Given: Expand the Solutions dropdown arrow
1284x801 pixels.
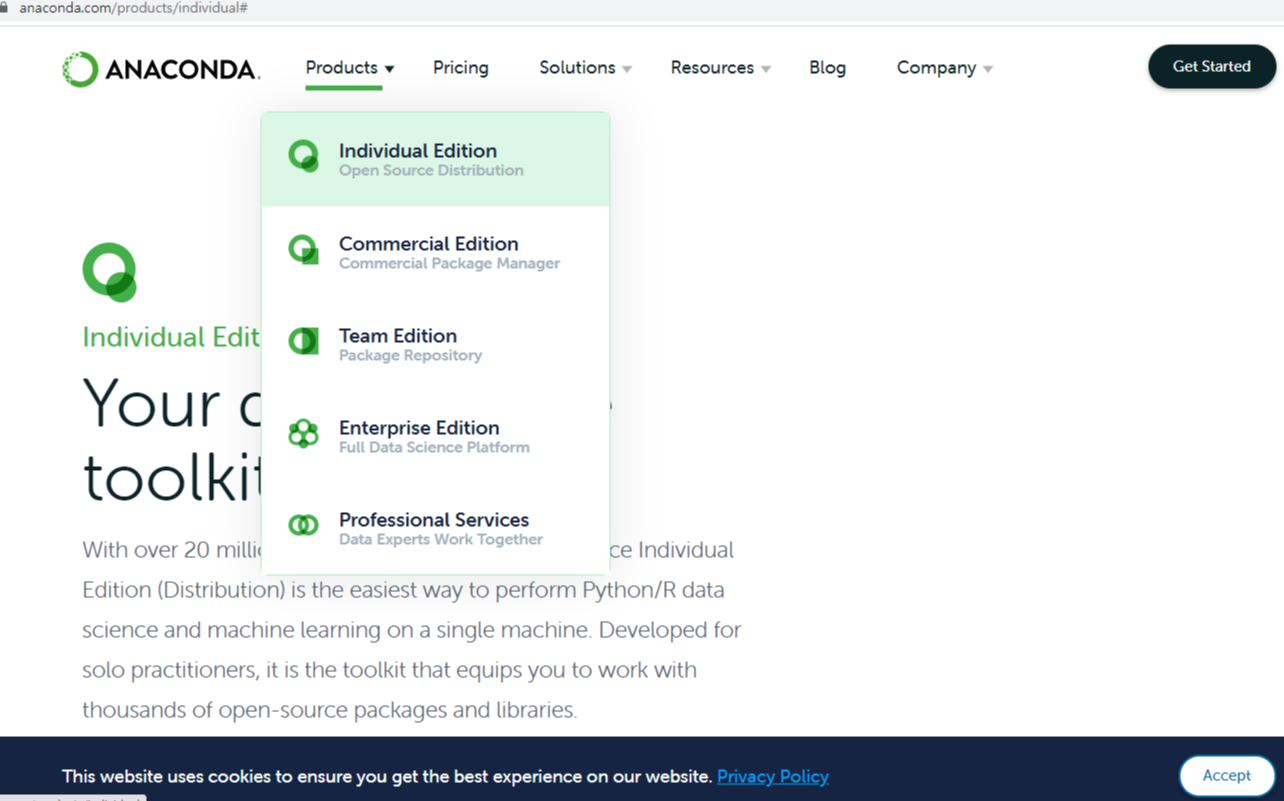Looking at the screenshot, I should pyautogui.click(x=627, y=69).
